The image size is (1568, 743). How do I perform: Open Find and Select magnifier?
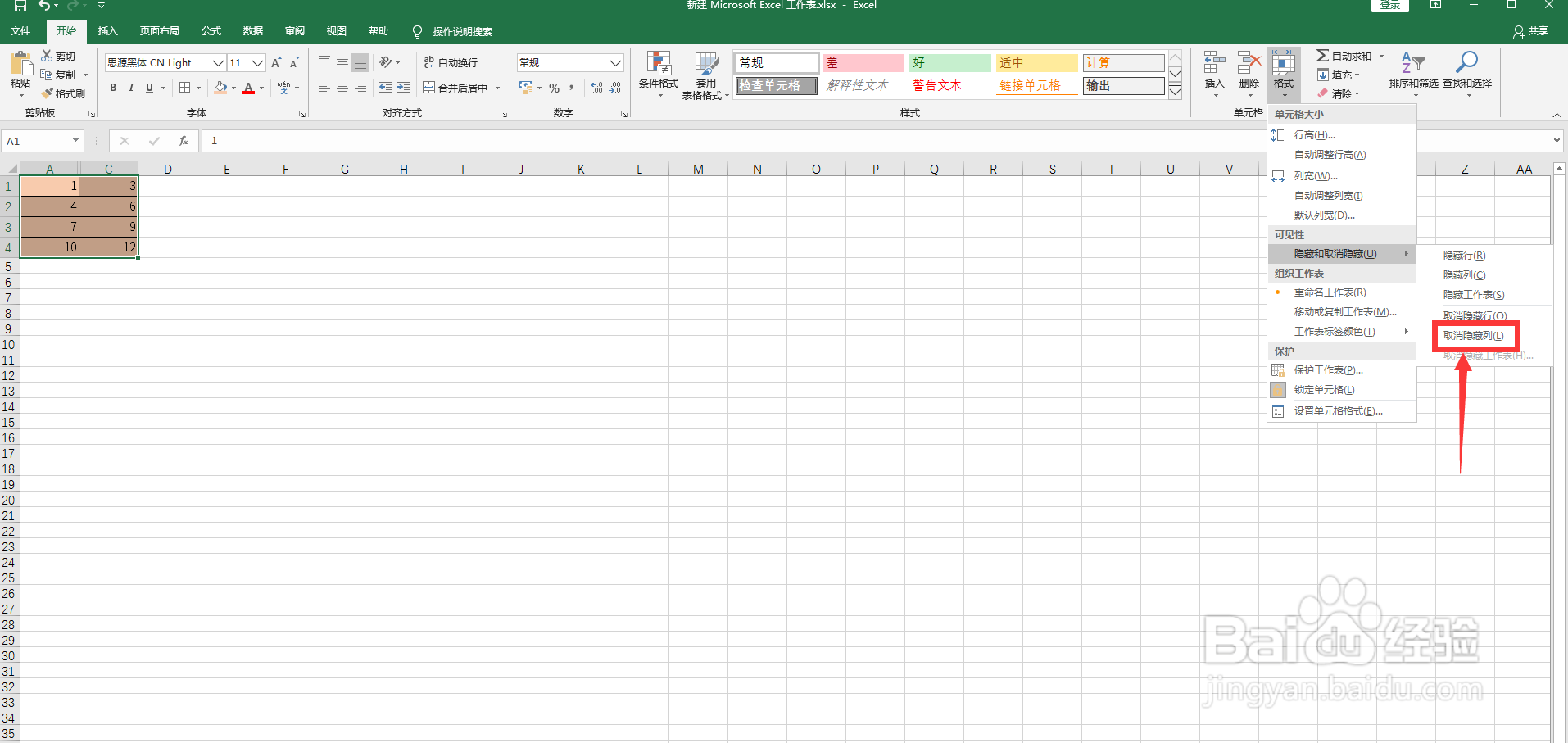pos(1466,62)
